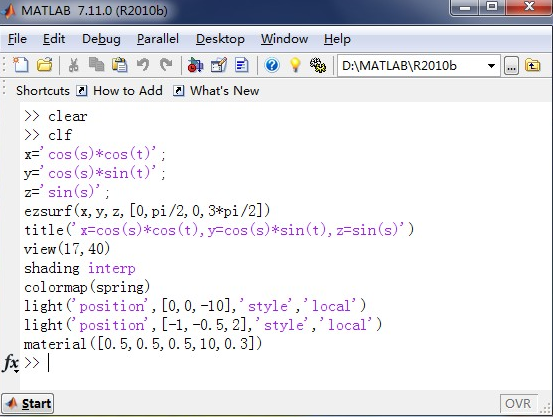Screen dimensions: 553x417
Task: Launch Simulink from the toolbar icon
Action: tap(195, 65)
